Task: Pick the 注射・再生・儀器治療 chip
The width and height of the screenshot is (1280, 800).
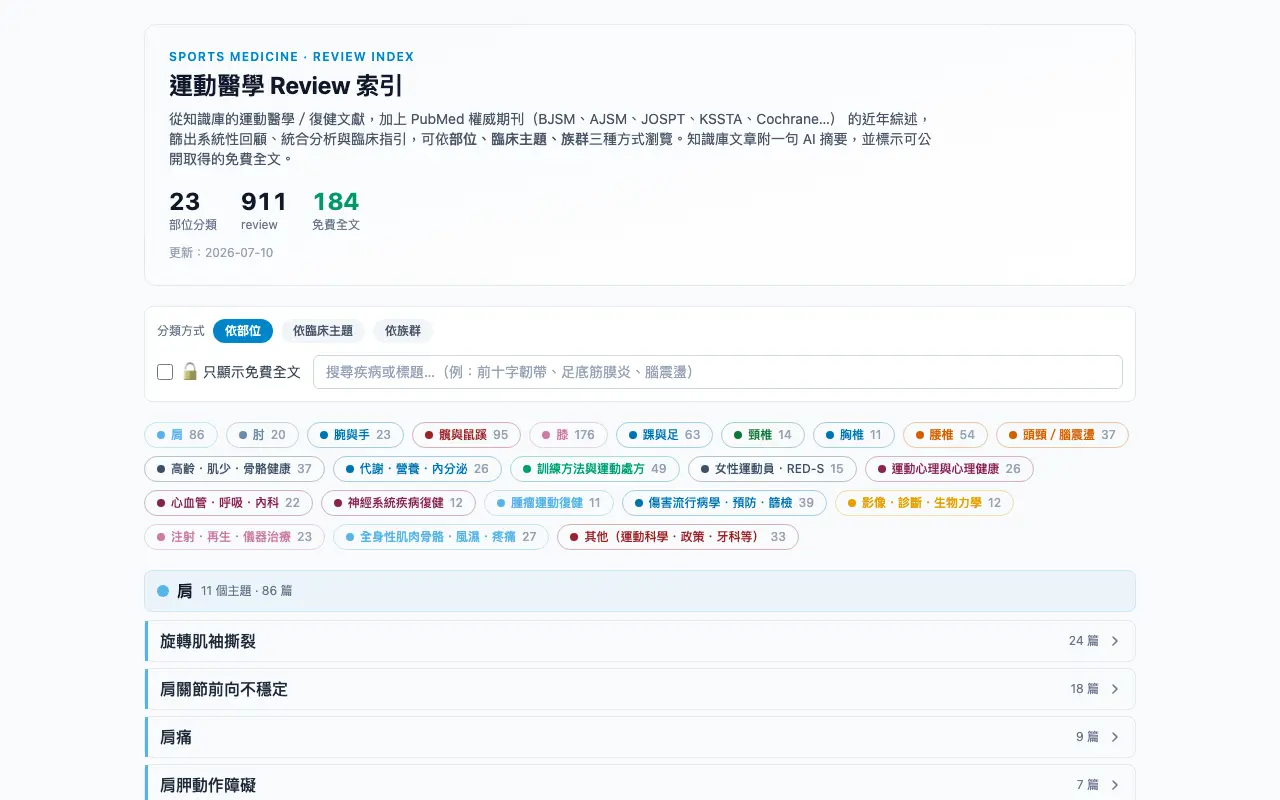Action: pos(234,537)
